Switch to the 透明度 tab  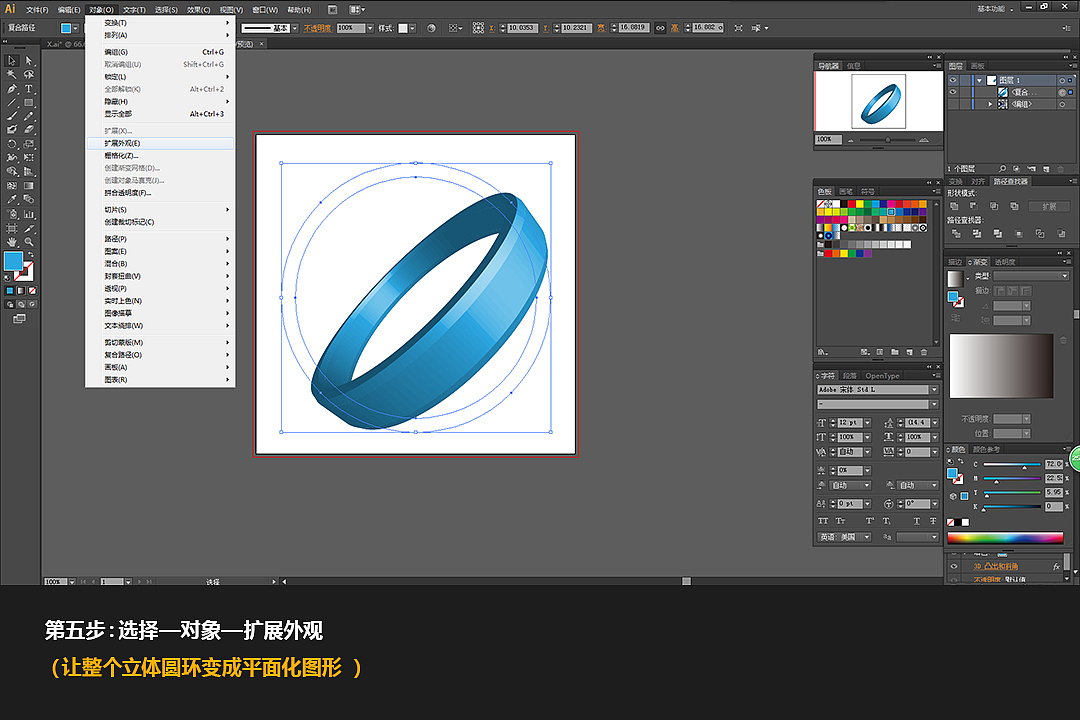point(1005,263)
